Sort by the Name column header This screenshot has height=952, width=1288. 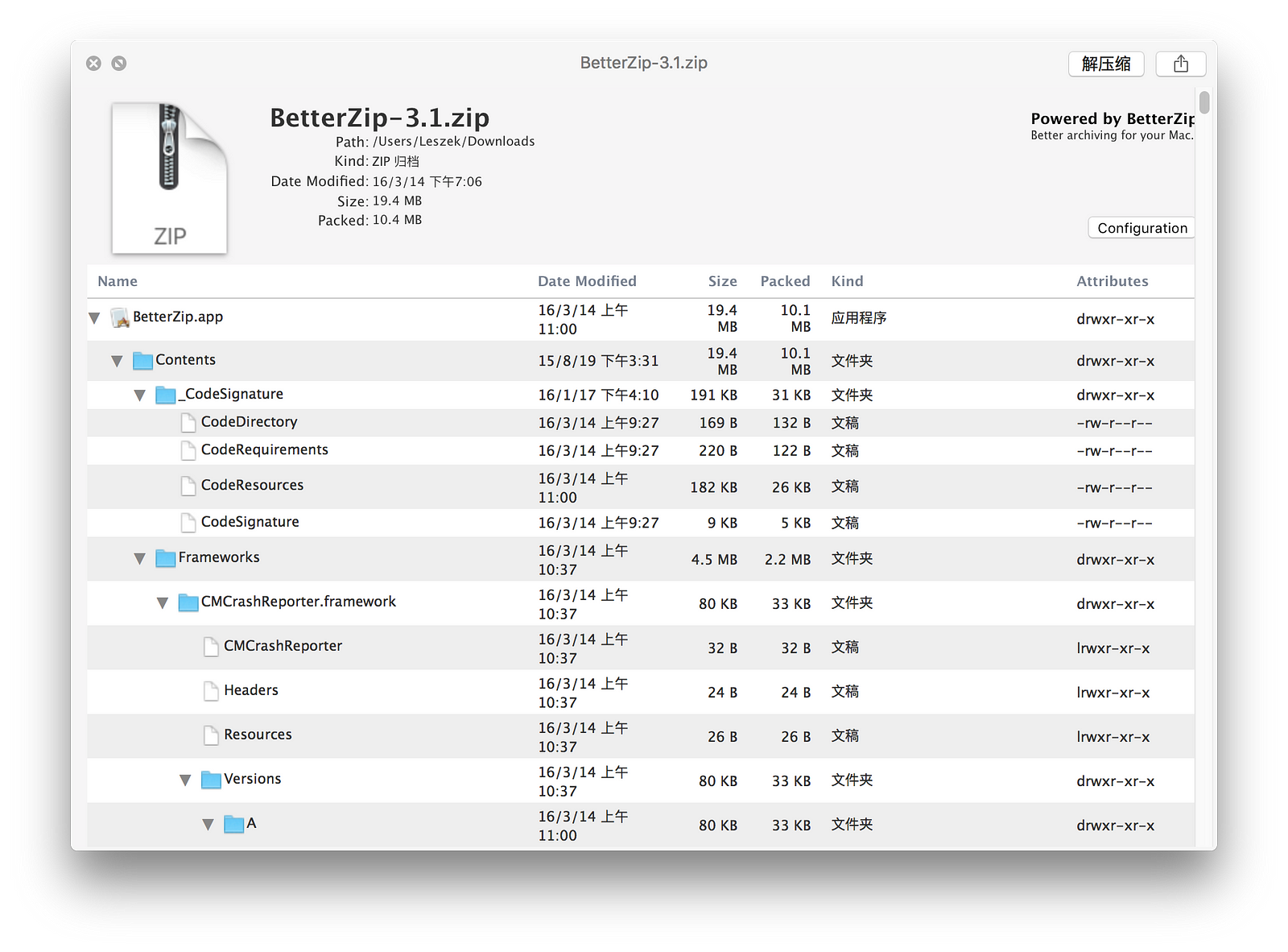[x=118, y=281]
